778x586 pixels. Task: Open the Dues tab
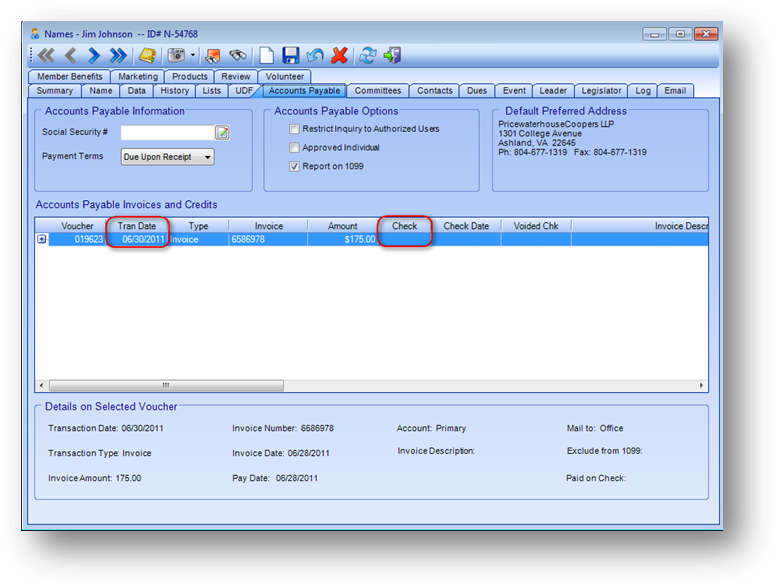(477, 91)
